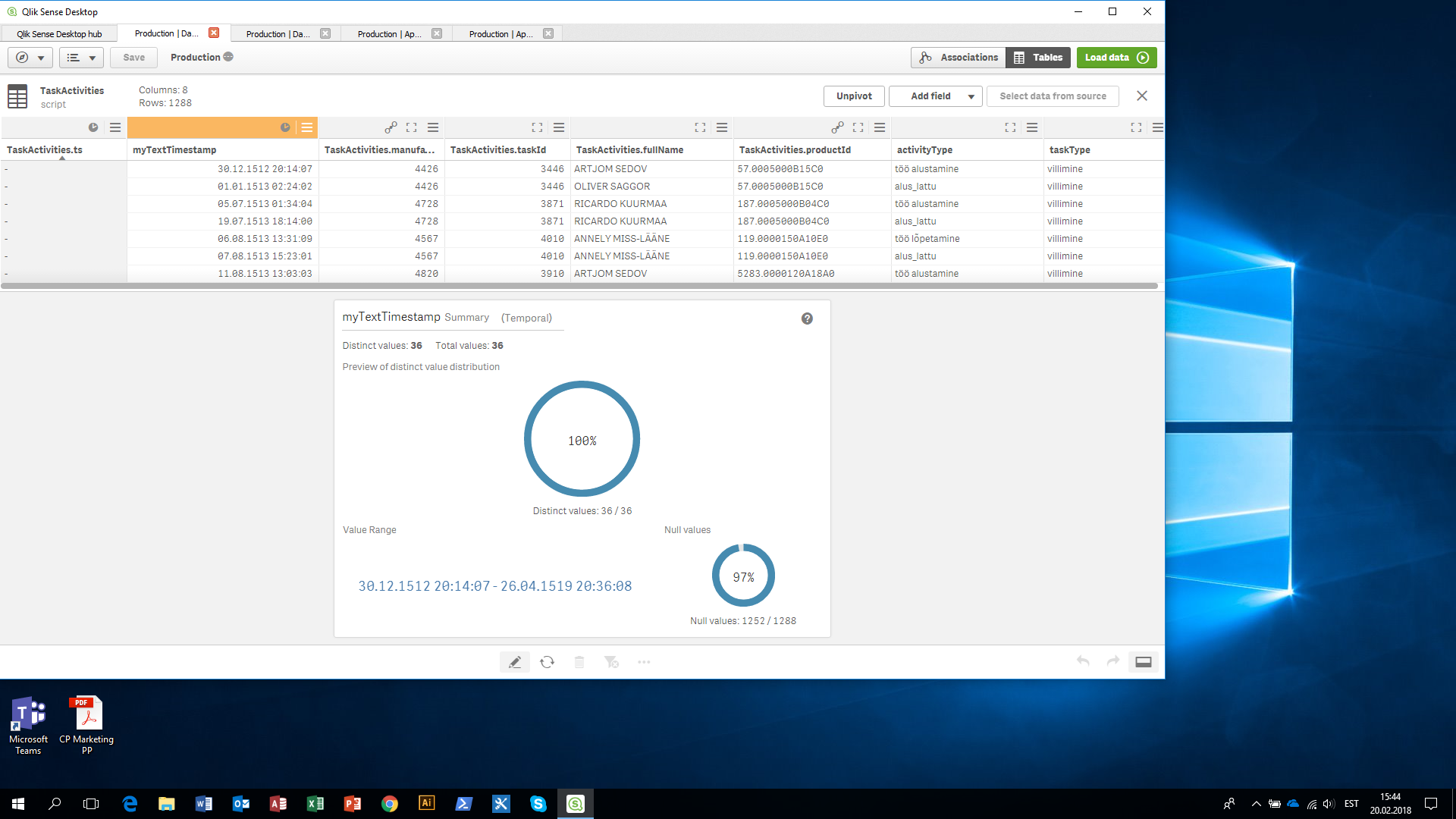Toggle the summary panel visibility button
Viewport: 1456px width, 819px height.
click(1144, 662)
